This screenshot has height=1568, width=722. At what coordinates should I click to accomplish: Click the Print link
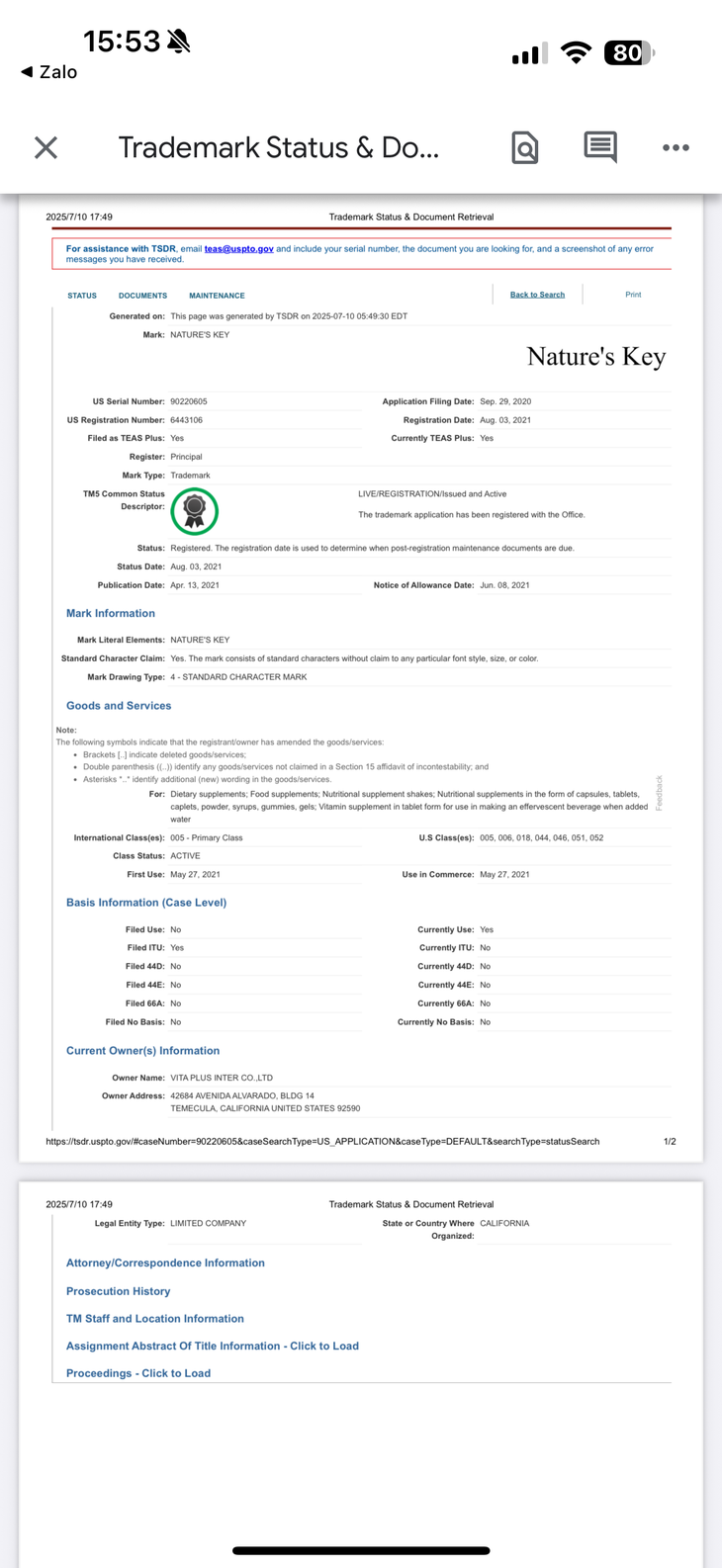click(x=633, y=295)
